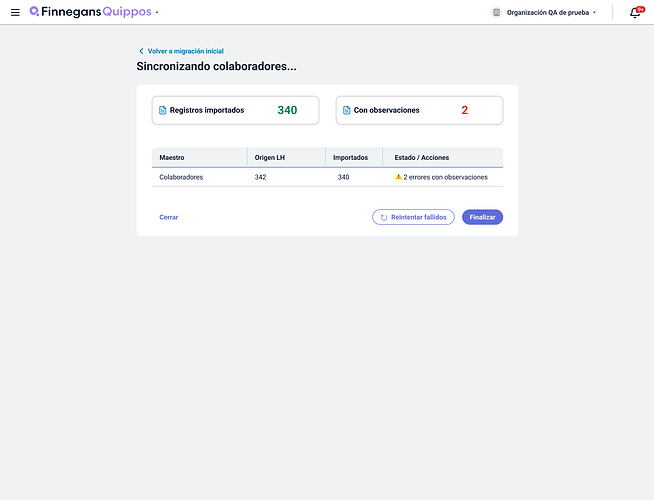Go back via Volver a migración inicial
Image resolution: width=654 pixels, height=500 pixels.
tap(186, 51)
